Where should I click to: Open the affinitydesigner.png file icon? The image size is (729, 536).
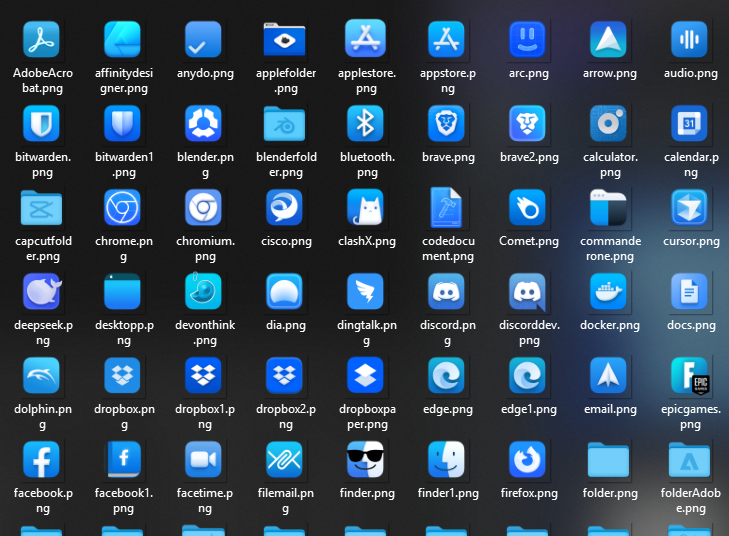pyautogui.click(x=122, y=40)
